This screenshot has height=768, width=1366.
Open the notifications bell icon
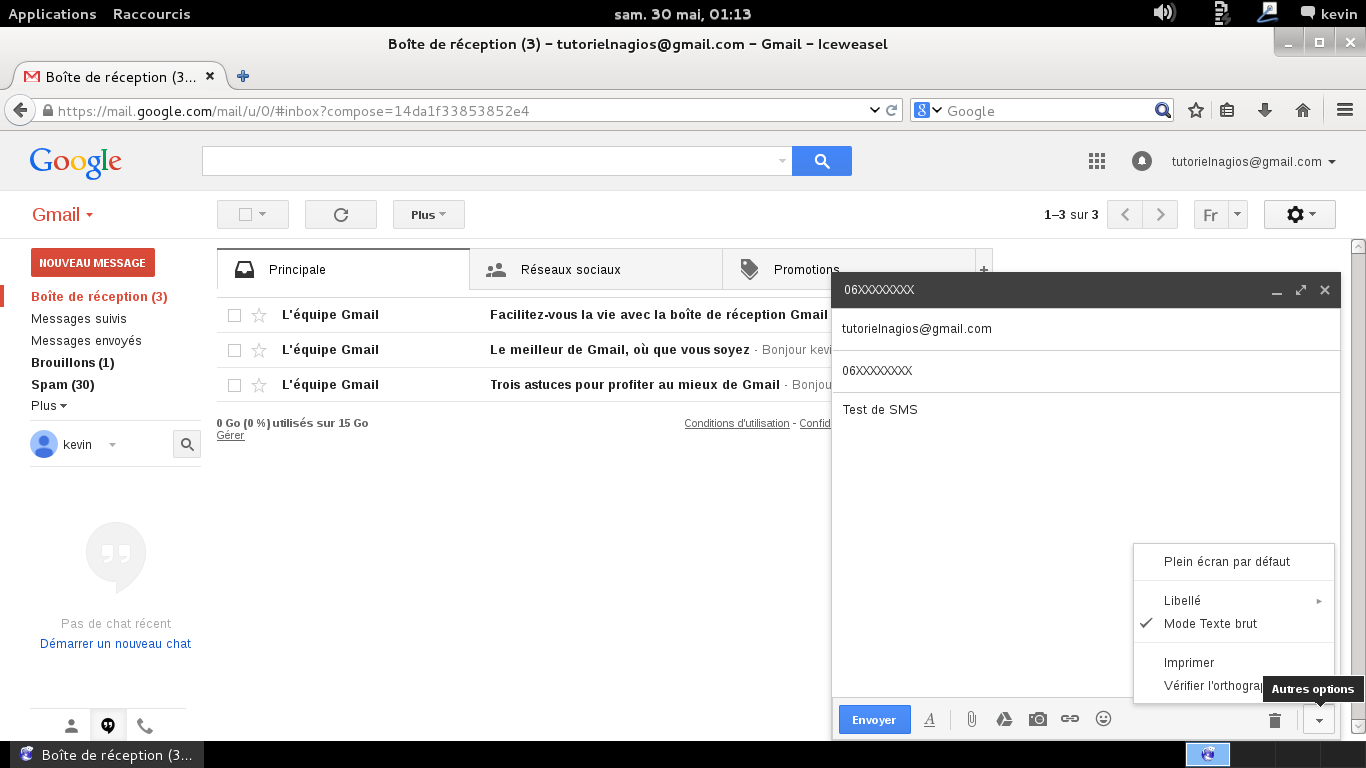(x=1141, y=161)
